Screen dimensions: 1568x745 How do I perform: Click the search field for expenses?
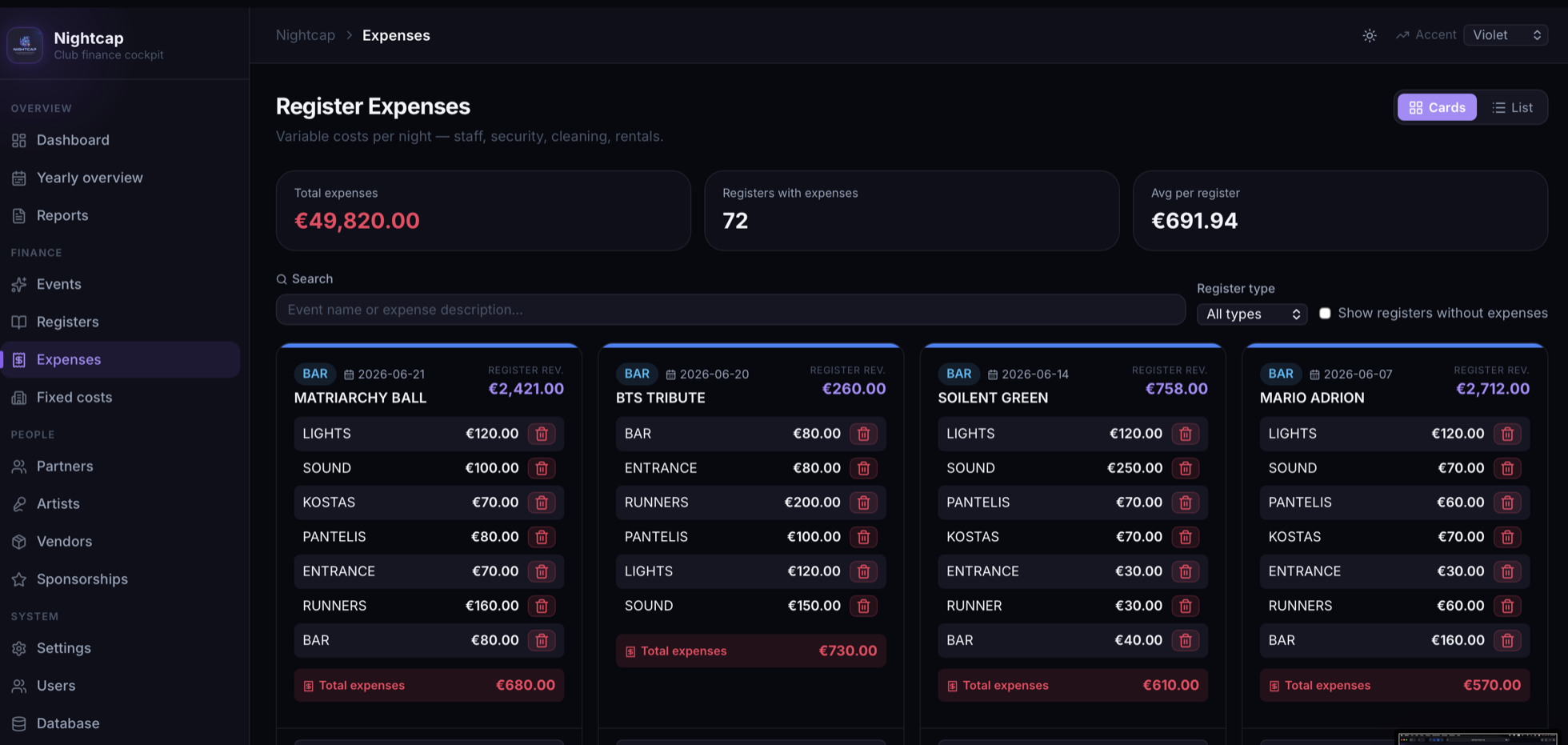(730, 310)
